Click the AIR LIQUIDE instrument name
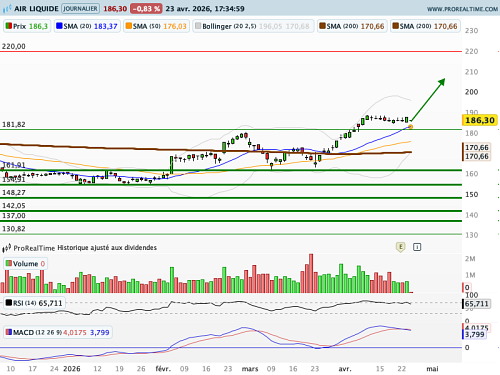 [36, 9]
